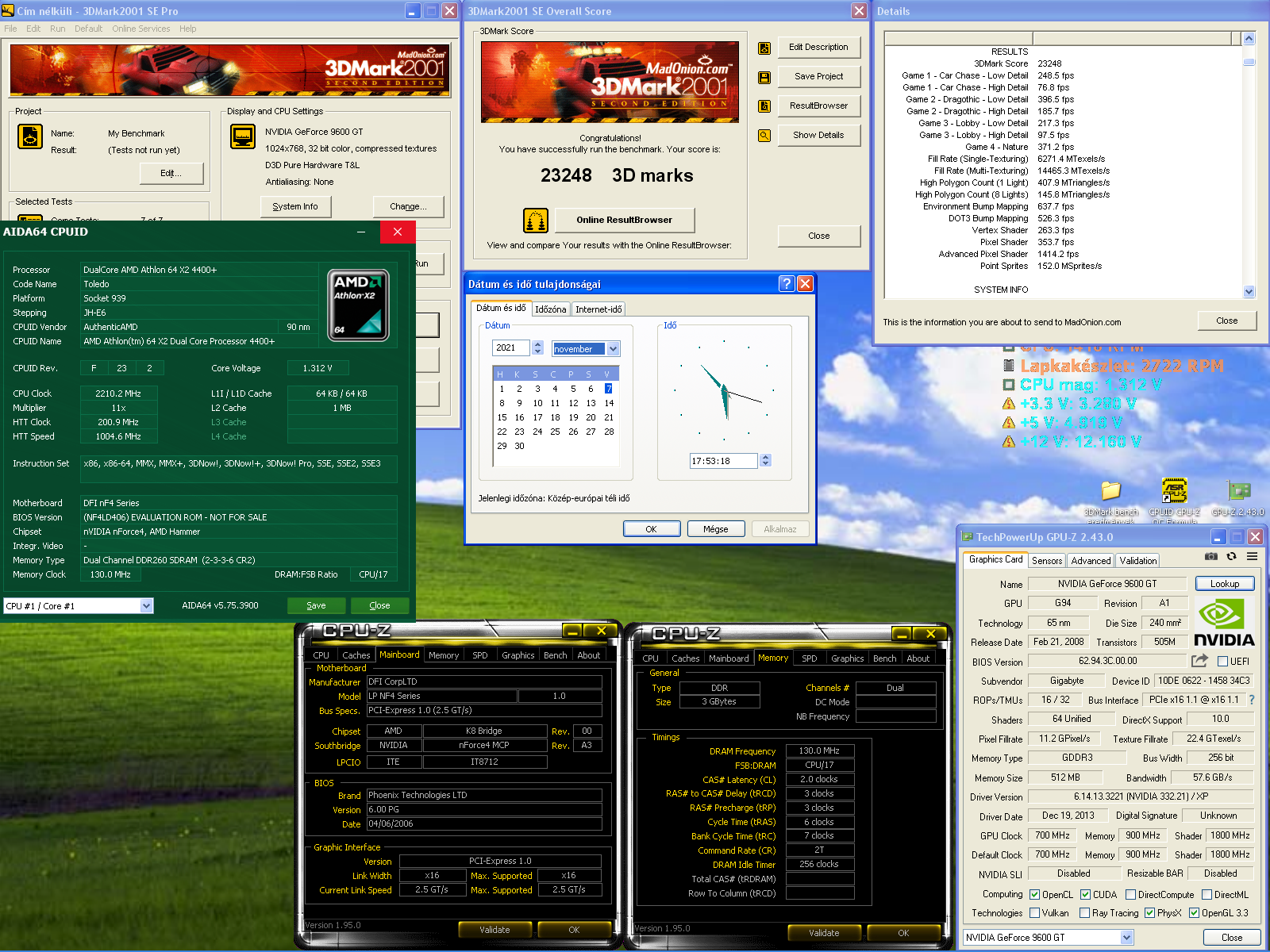The height and width of the screenshot is (952, 1270).
Task: Take a GPU-Z screenshot with the camera icon
Action: (x=1211, y=557)
